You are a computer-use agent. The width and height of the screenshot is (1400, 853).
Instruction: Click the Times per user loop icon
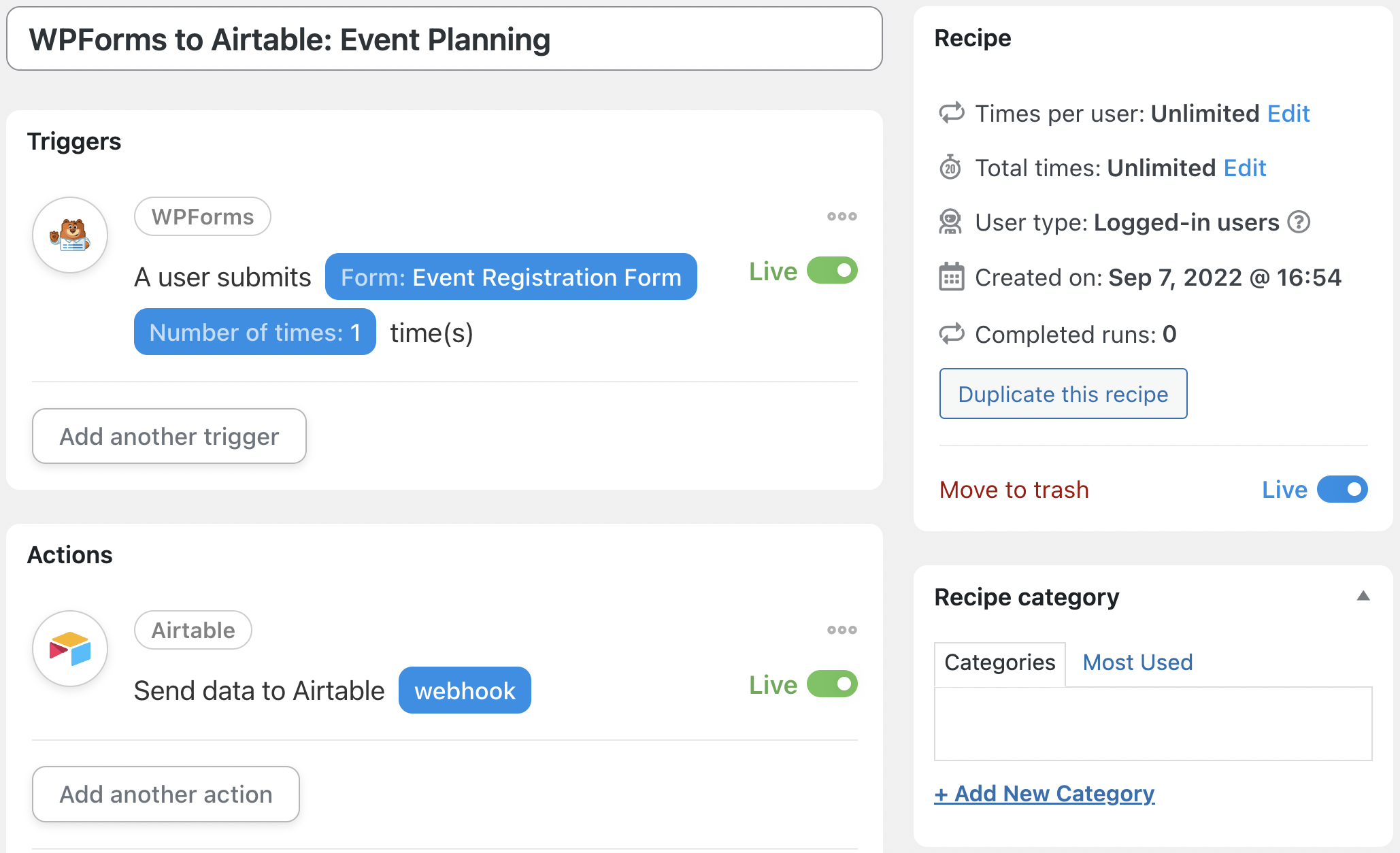(952, 112)
